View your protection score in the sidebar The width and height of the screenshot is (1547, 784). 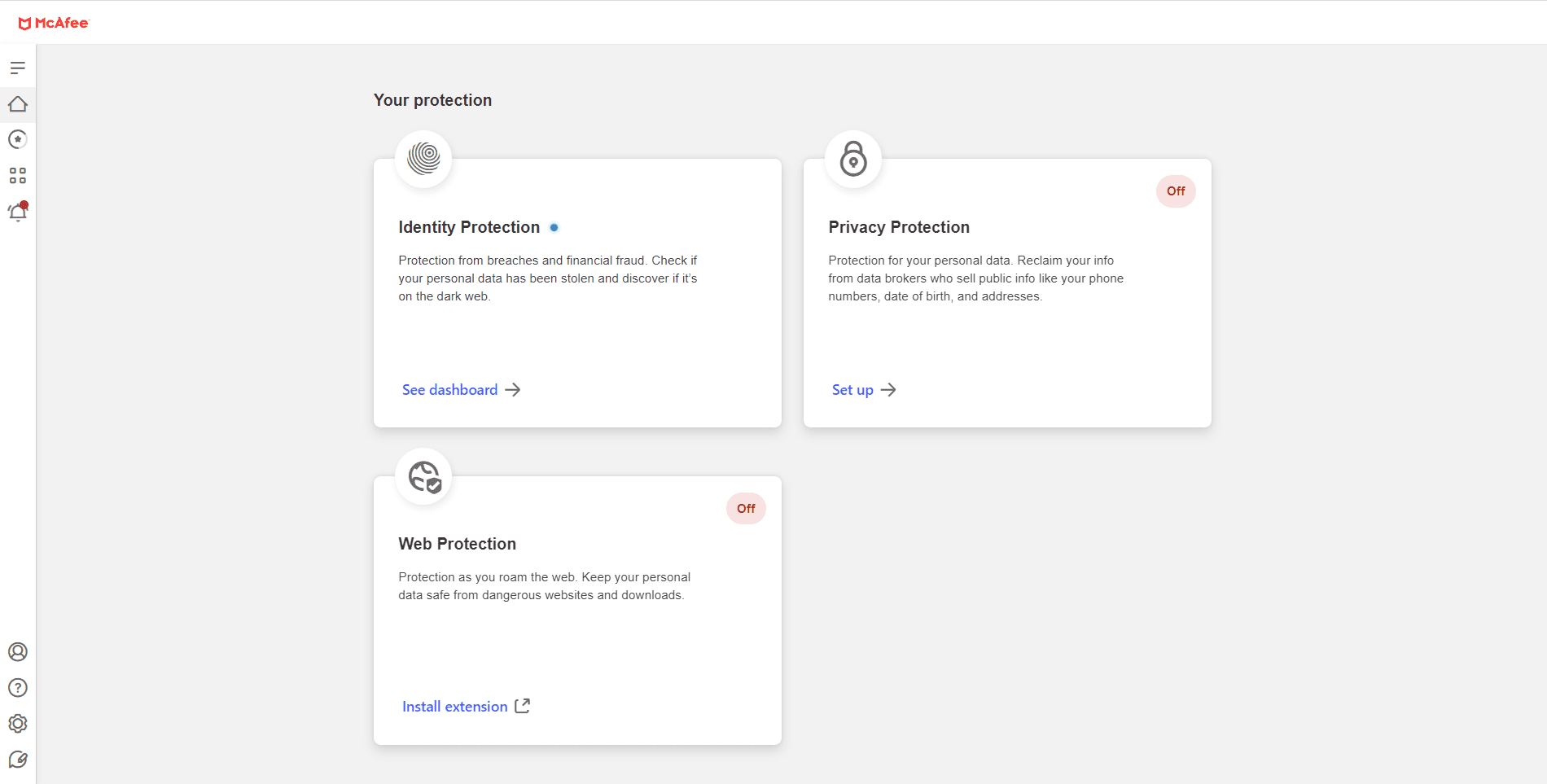(x=18, y=139)
